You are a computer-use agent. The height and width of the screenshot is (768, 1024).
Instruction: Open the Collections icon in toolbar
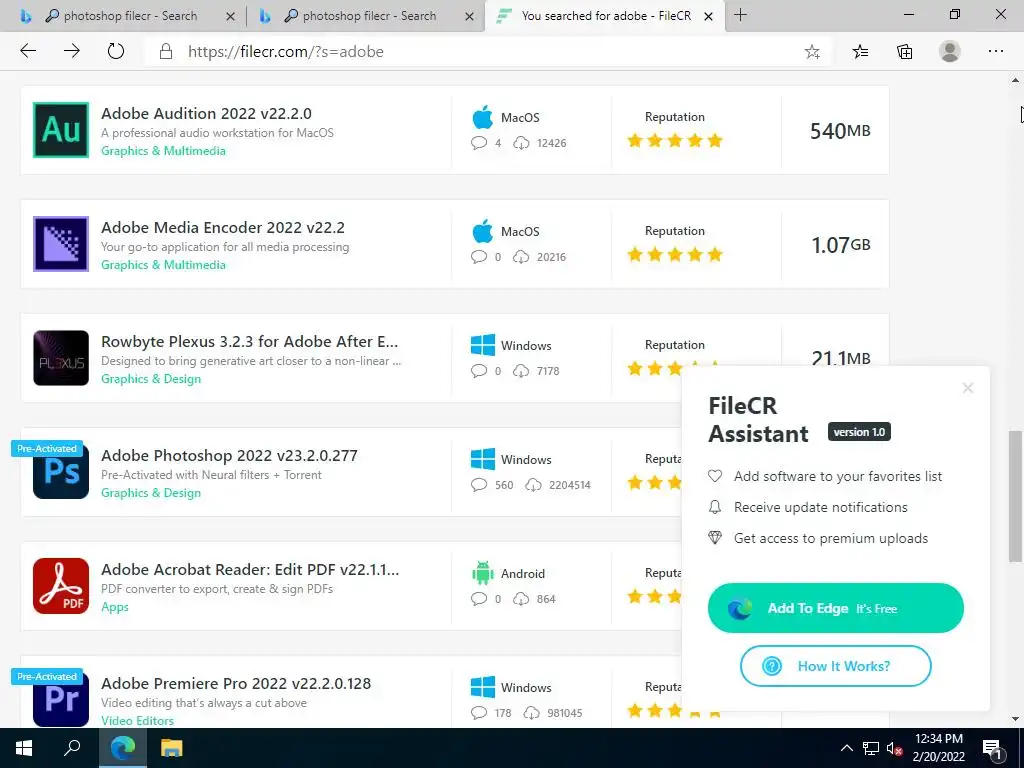click(x=904, y=52)
